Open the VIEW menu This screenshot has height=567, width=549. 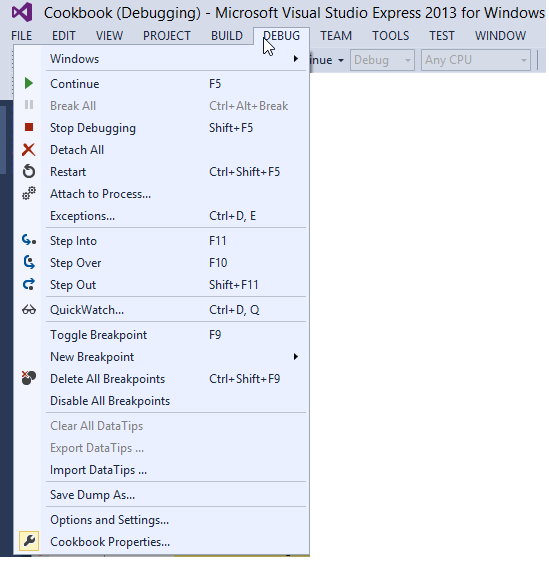click(109, 36)
